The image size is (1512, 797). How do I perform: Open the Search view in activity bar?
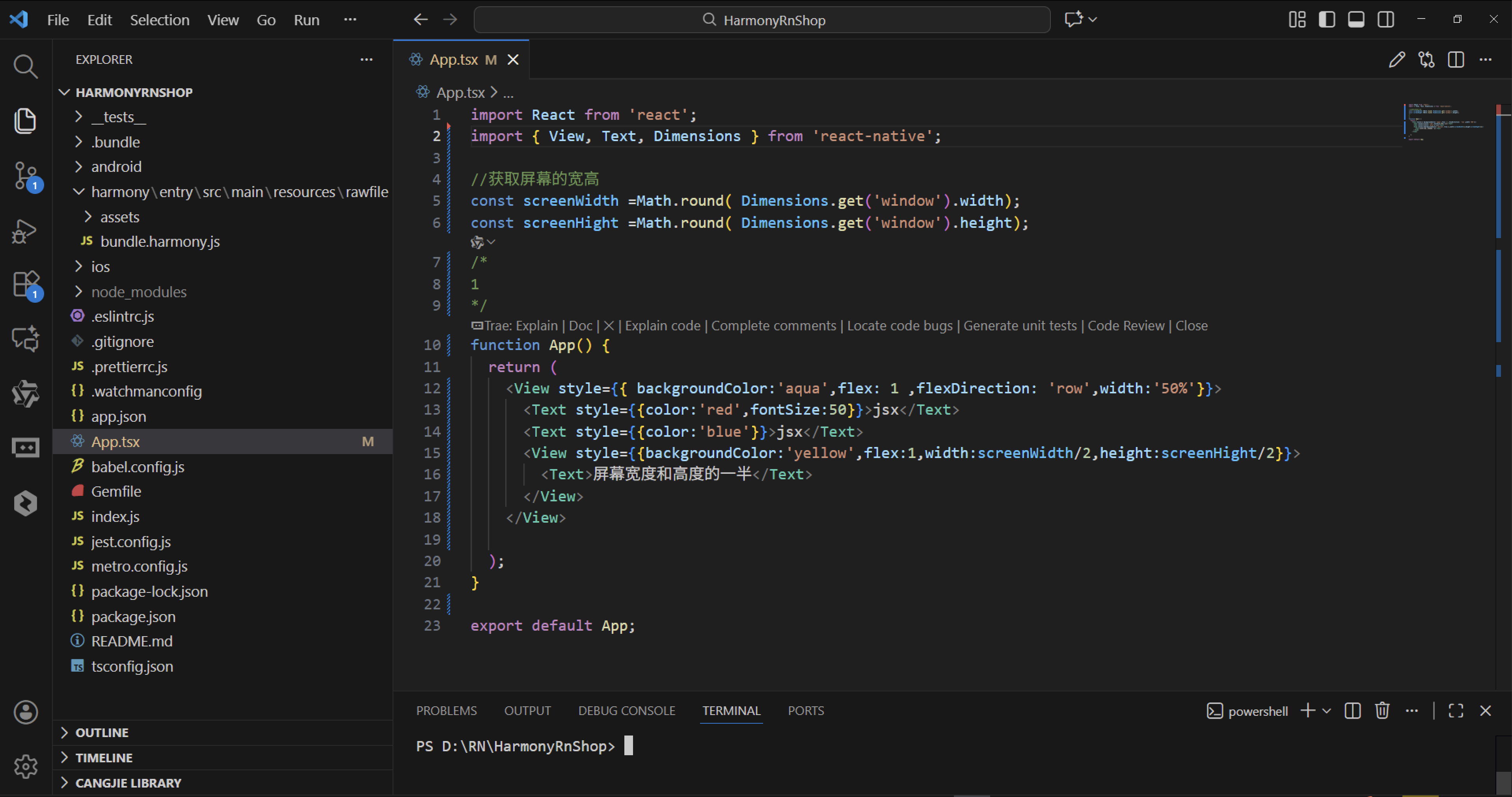tap(25, 66)
